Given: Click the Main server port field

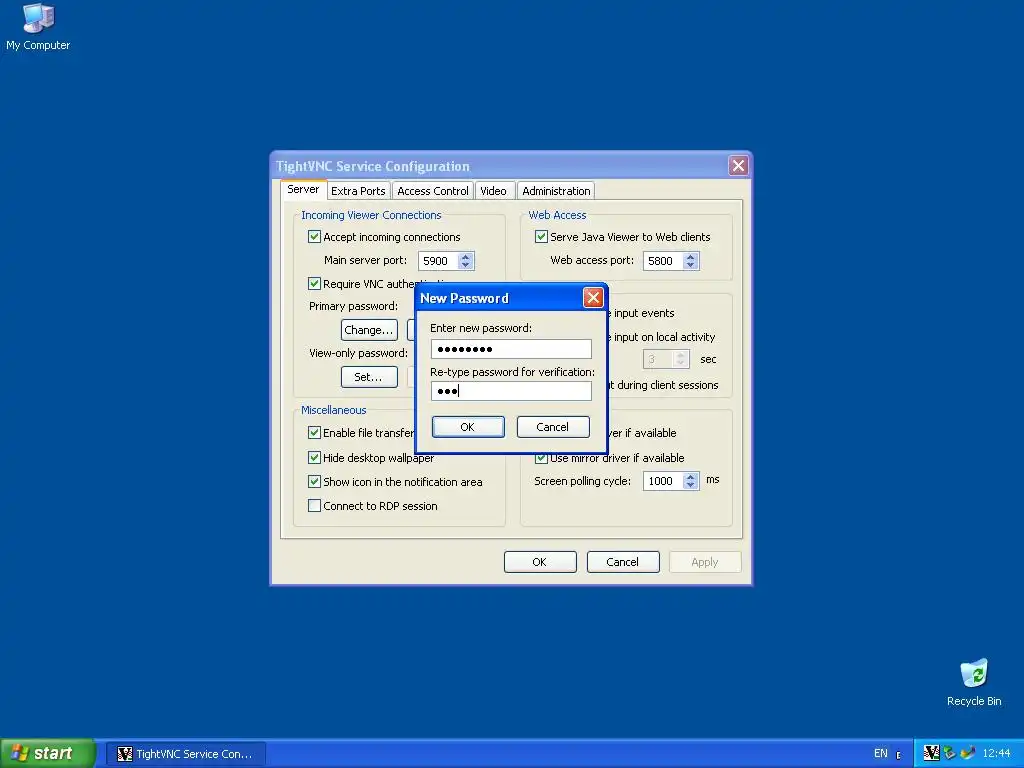Looking at the screenshot, I should coord(438,261).
